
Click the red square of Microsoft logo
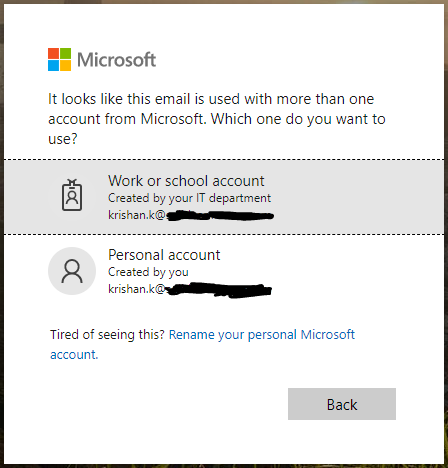click(53, 53)
